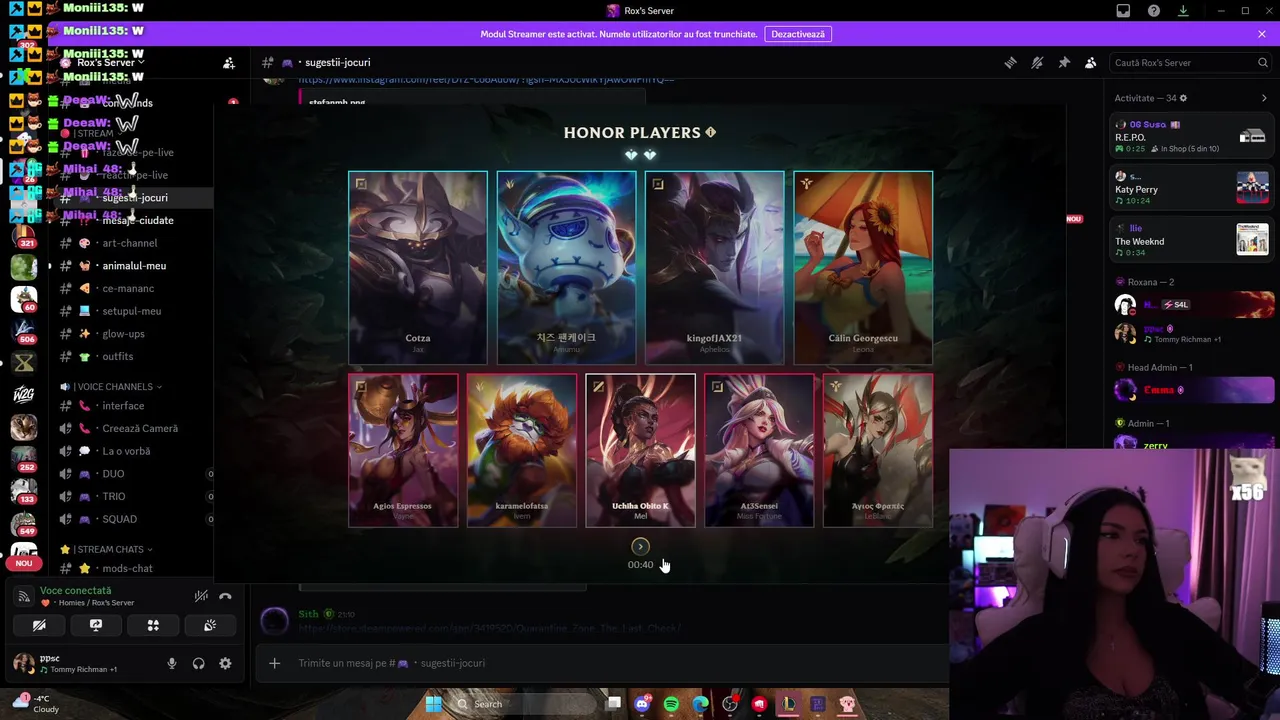
Task: Toggle noise suppression icon in voice panel
Action: tap(201, 596)
